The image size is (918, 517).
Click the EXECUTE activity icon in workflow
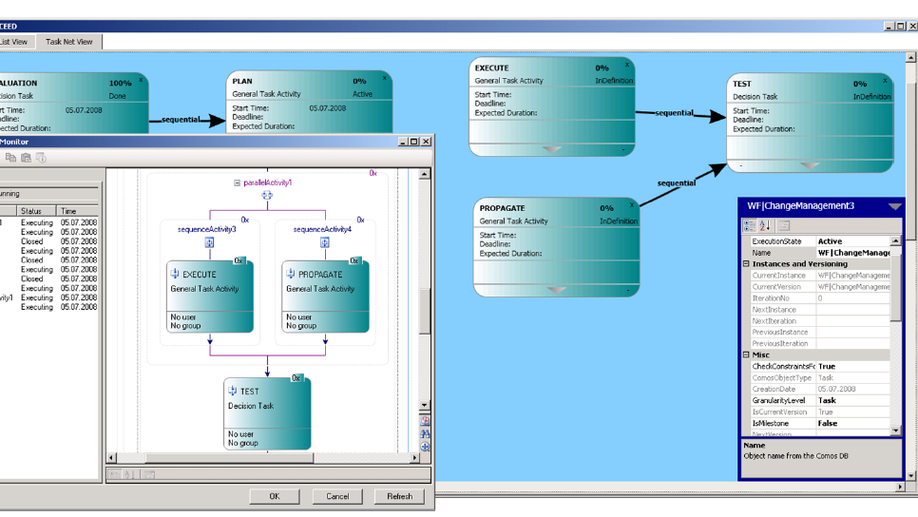174,273
